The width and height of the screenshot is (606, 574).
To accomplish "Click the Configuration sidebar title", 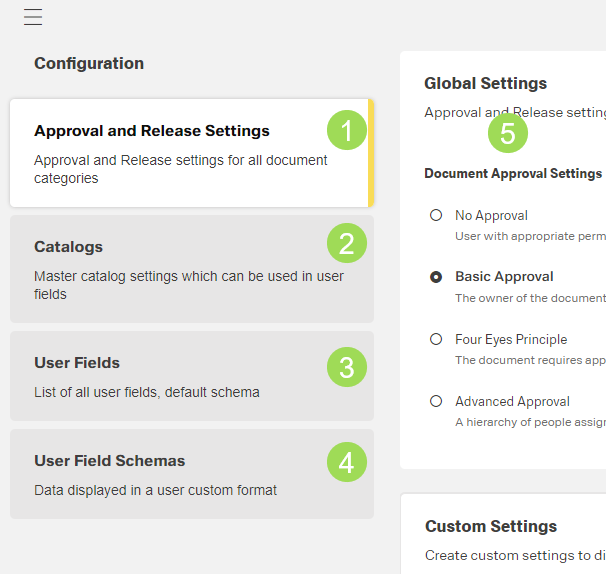I will pos(89,64).
